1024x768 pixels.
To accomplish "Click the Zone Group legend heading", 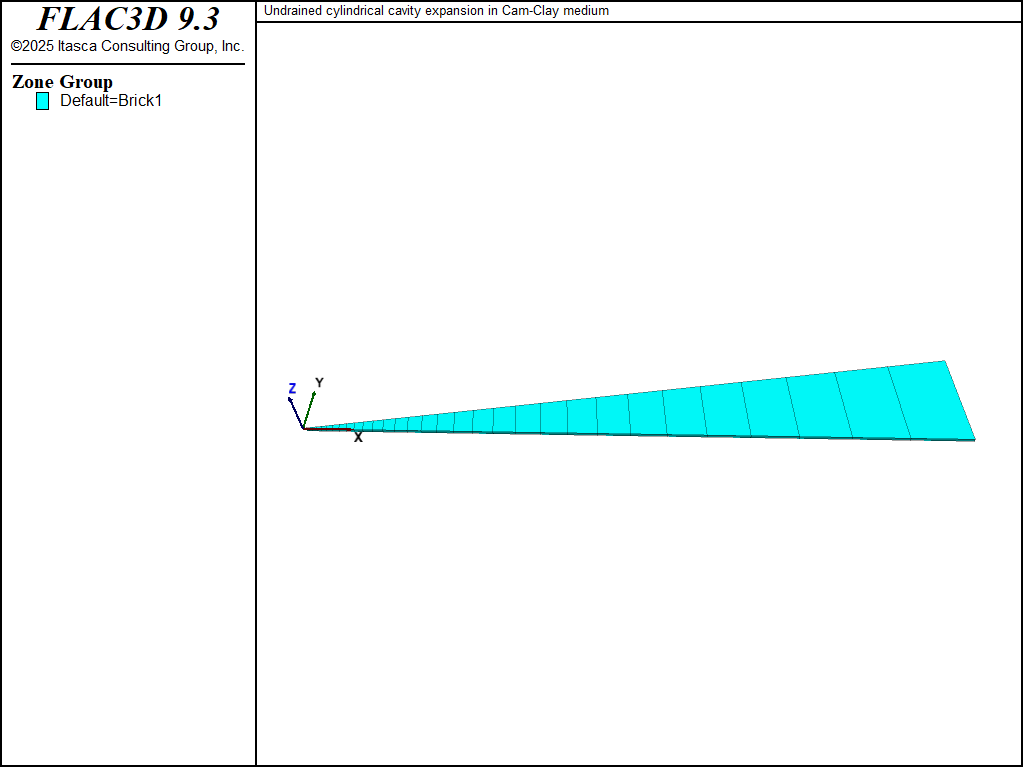I will (62, 82).
